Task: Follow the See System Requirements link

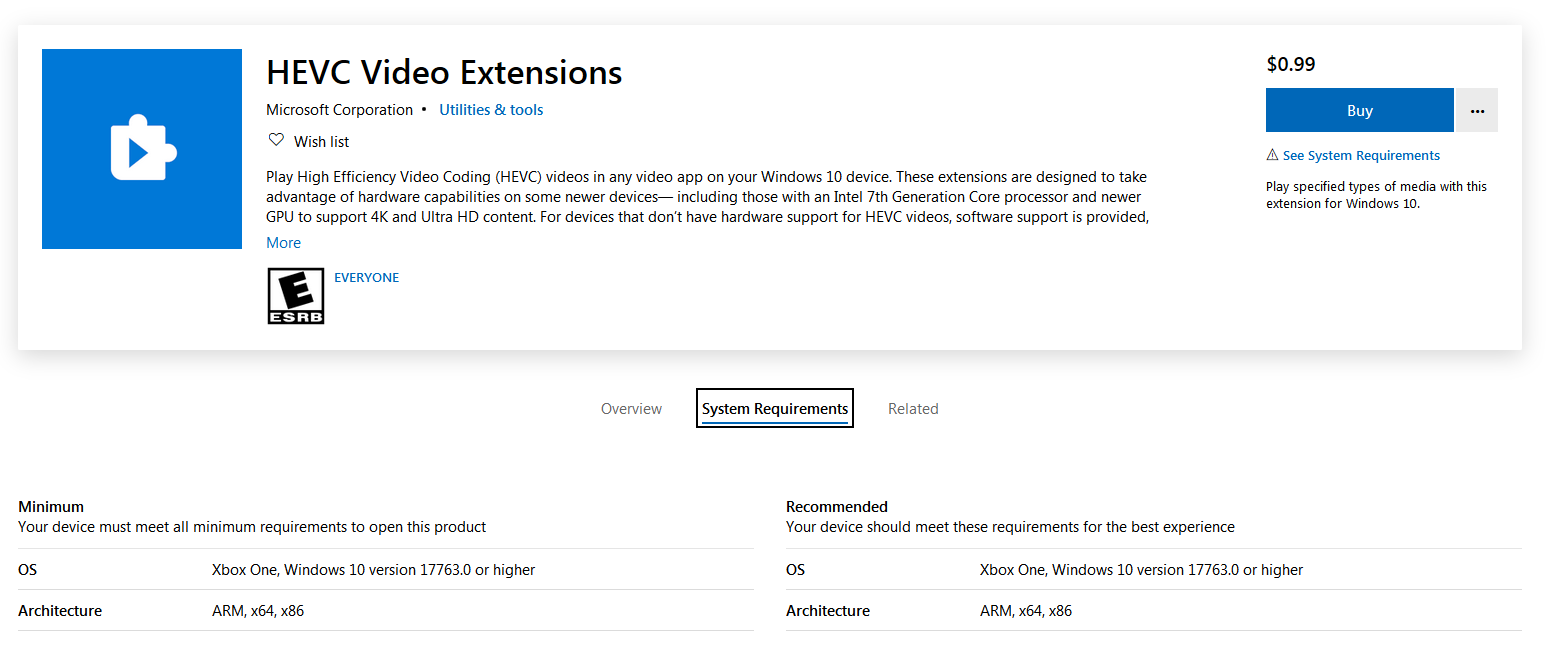Action: [x=1361, y=156]
